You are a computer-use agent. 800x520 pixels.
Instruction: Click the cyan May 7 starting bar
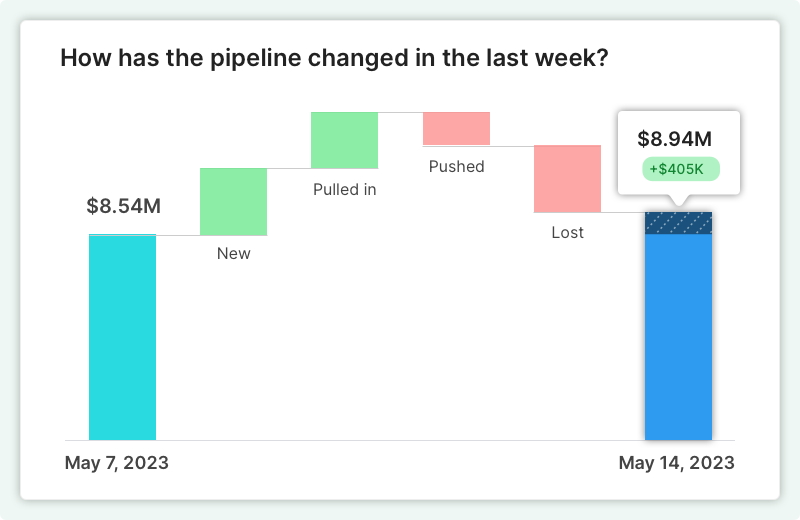click(x=122, y=337)
